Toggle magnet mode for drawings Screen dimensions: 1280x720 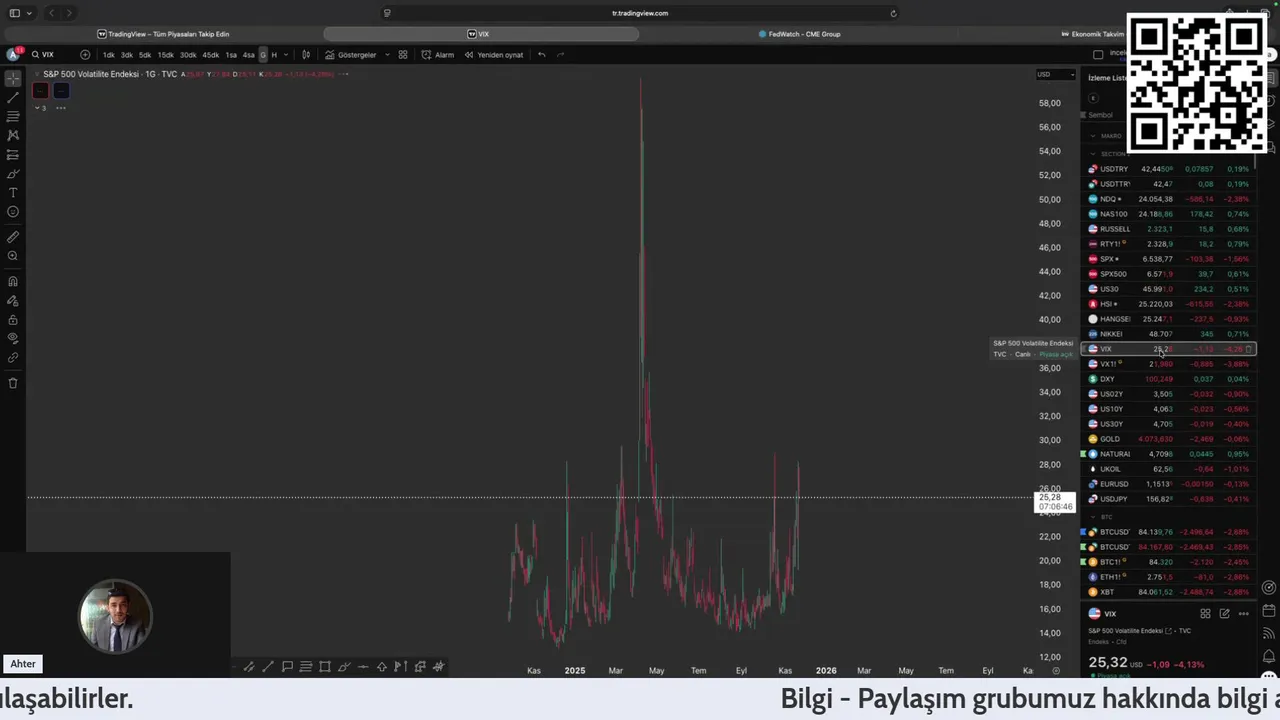pyautogui.click(x=13, y=282)
